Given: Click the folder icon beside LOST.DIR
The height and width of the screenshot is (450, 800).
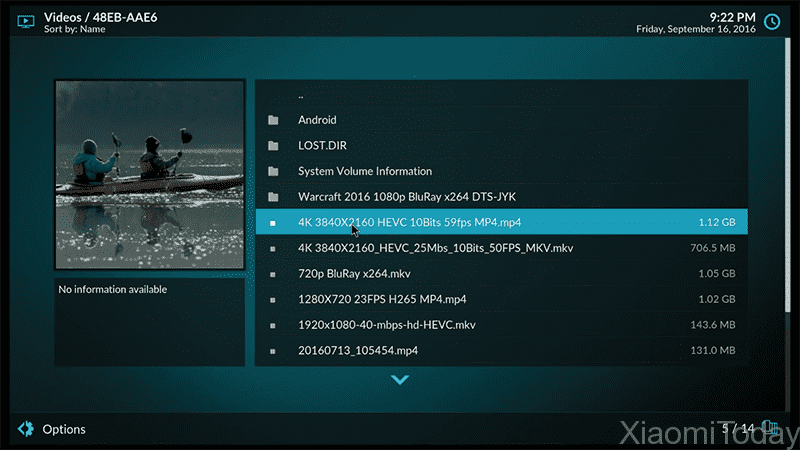Looking at the screenshot, I should tap(273, 146).
